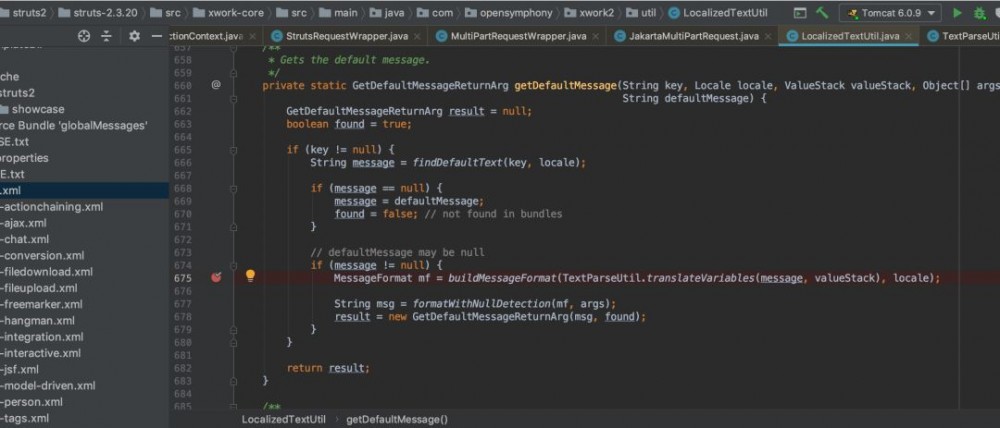Click the window-shaped icon left of the hammer
Screen dimensions: 1000x428
point(800,13)
